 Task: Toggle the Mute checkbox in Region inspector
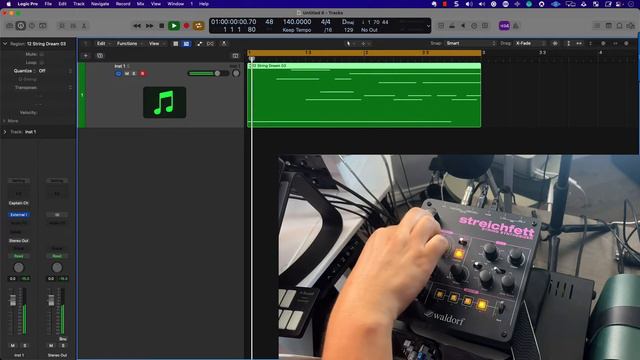(x=42, y=54)
